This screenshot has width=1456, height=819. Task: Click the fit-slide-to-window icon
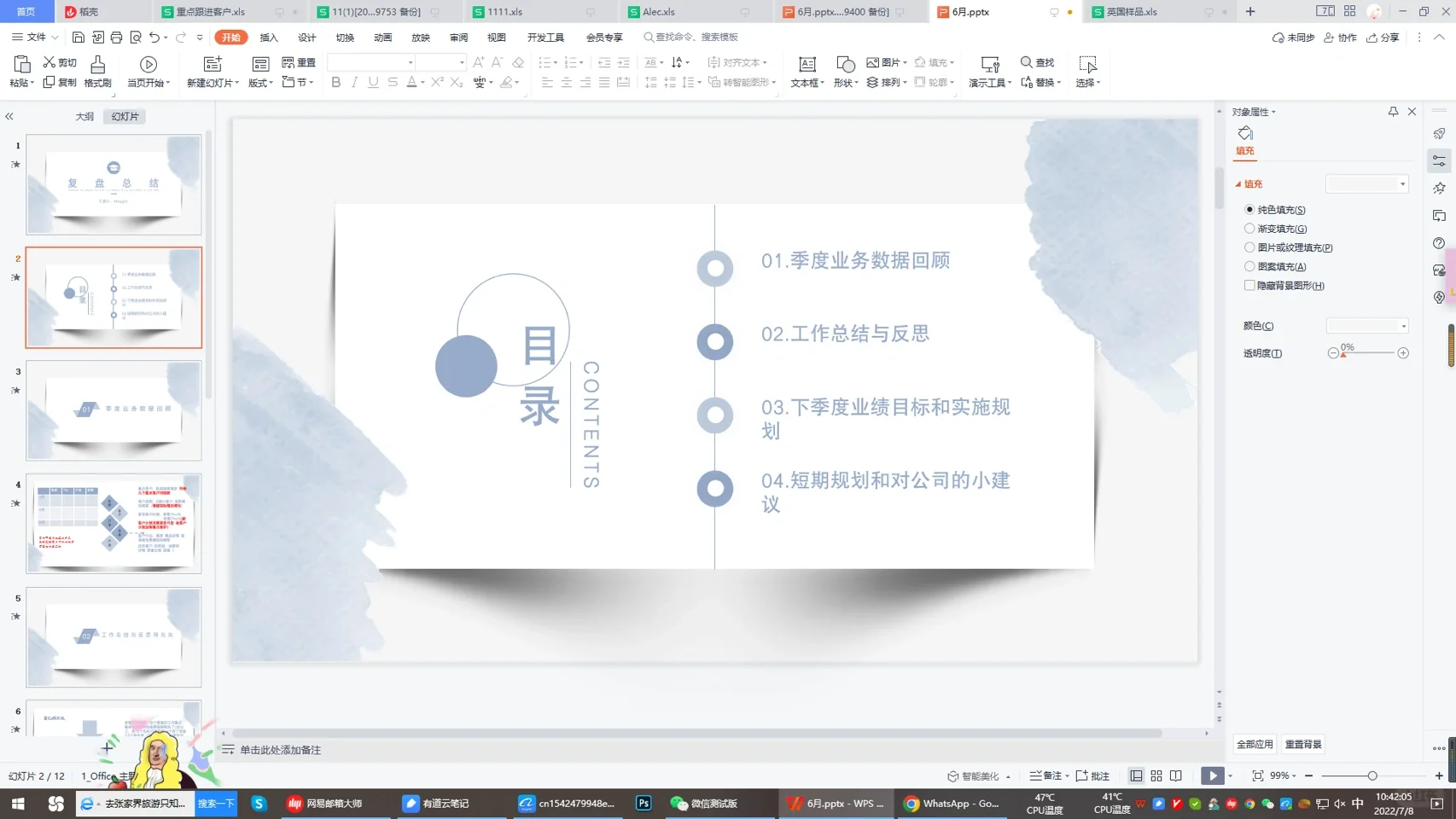click(1257, 775)
